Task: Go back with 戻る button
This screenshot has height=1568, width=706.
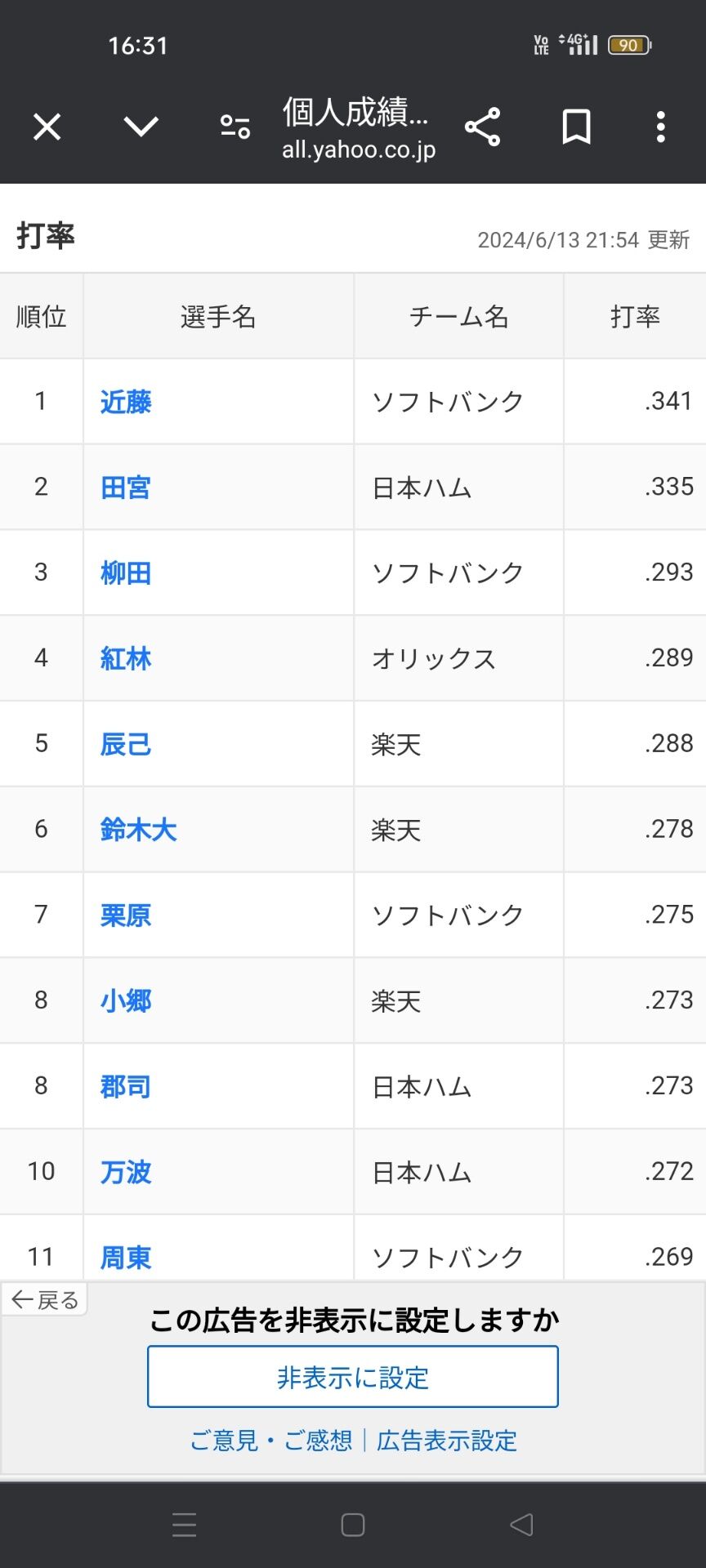Action: pyautogui.click(x=45, y=1299)
